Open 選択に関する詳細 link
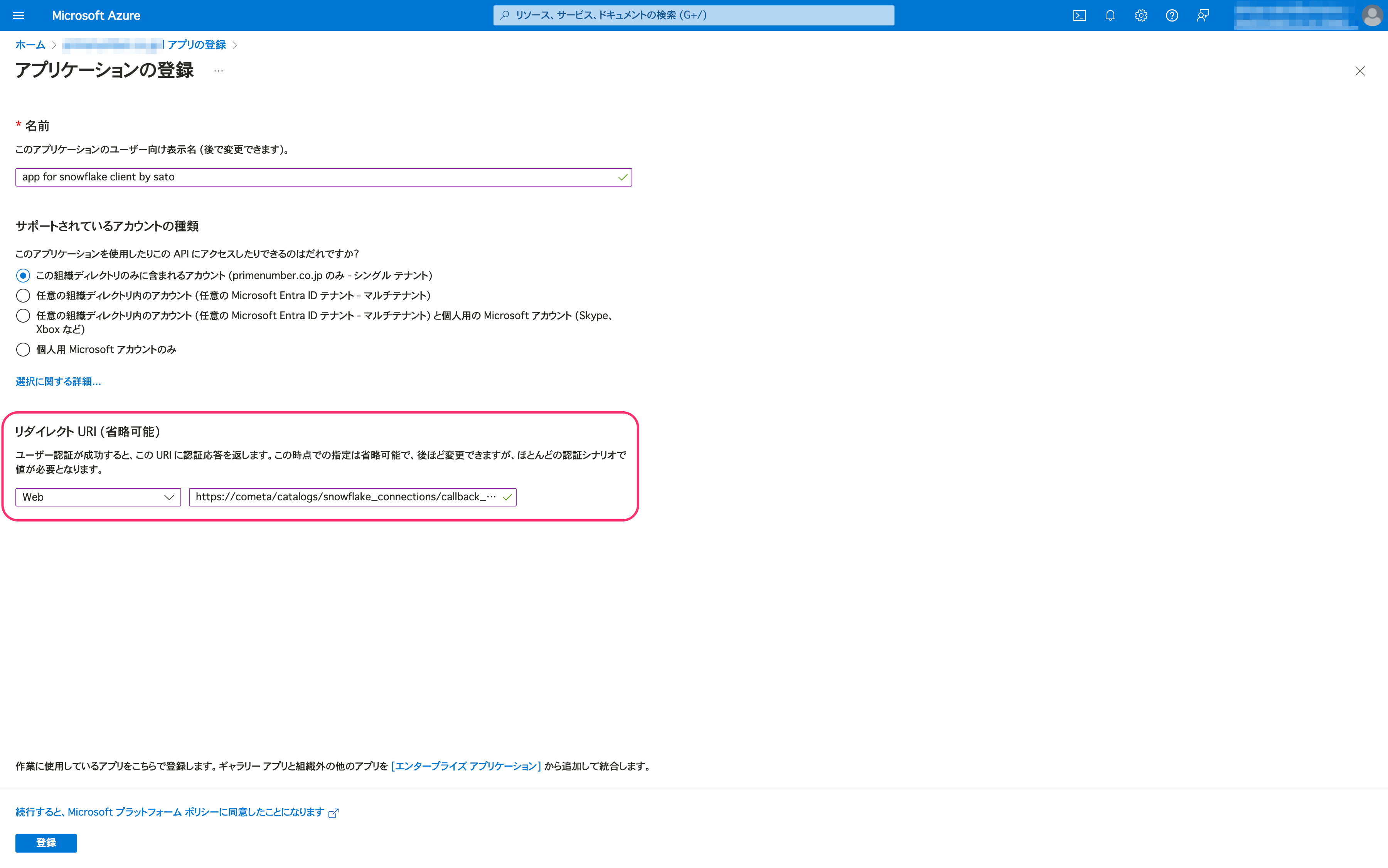1388x868 pixels. coord(58,382)
